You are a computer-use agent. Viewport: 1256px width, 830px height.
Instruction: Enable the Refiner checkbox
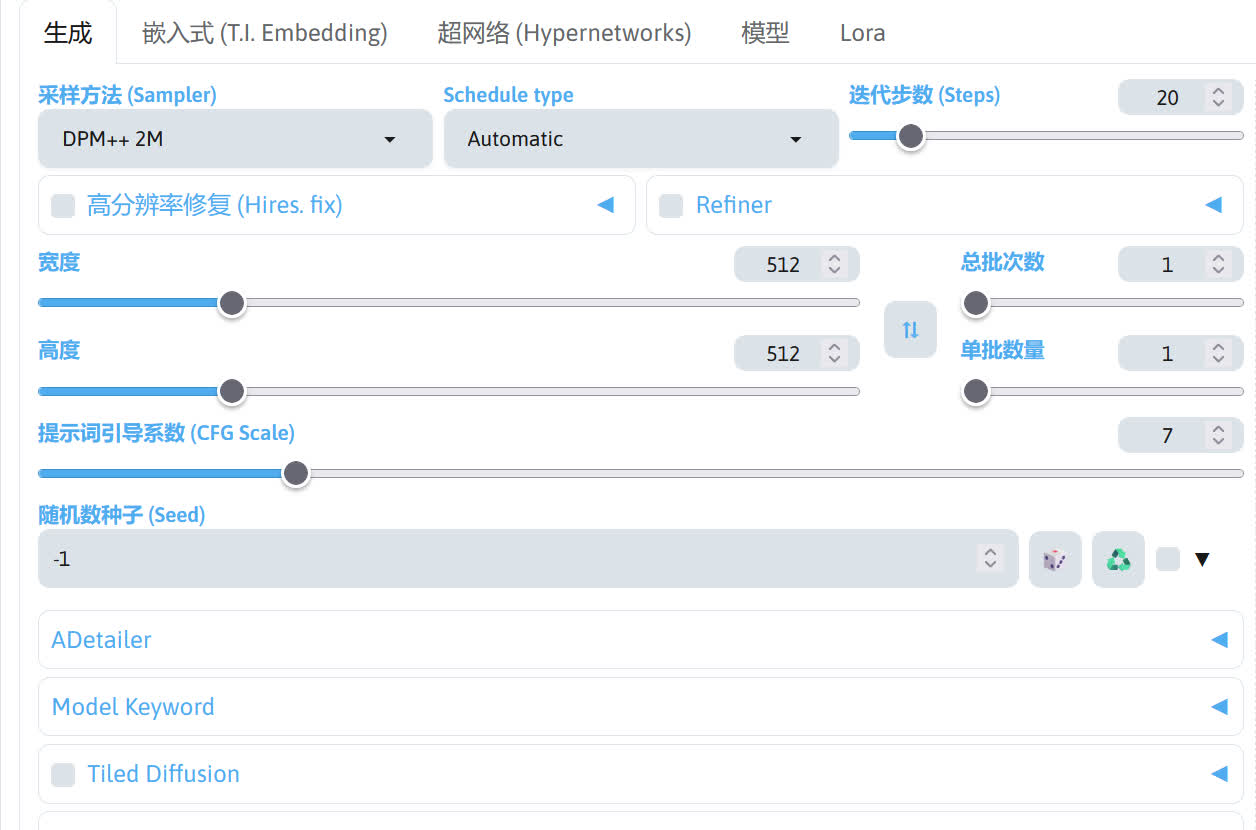[671, 206]
